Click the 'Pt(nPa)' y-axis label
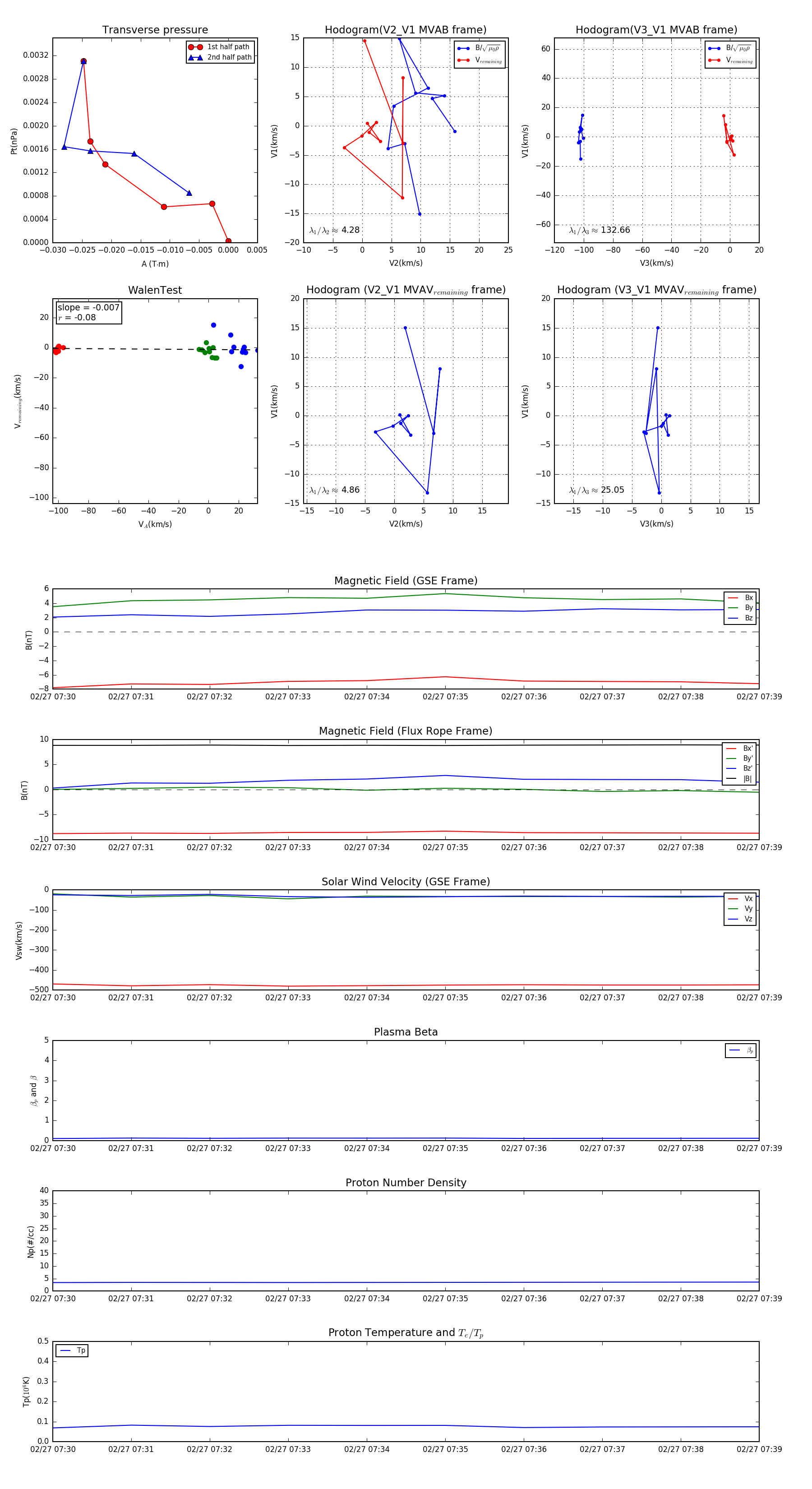This screenshot has height=1489, width=812. click(14, 141)
